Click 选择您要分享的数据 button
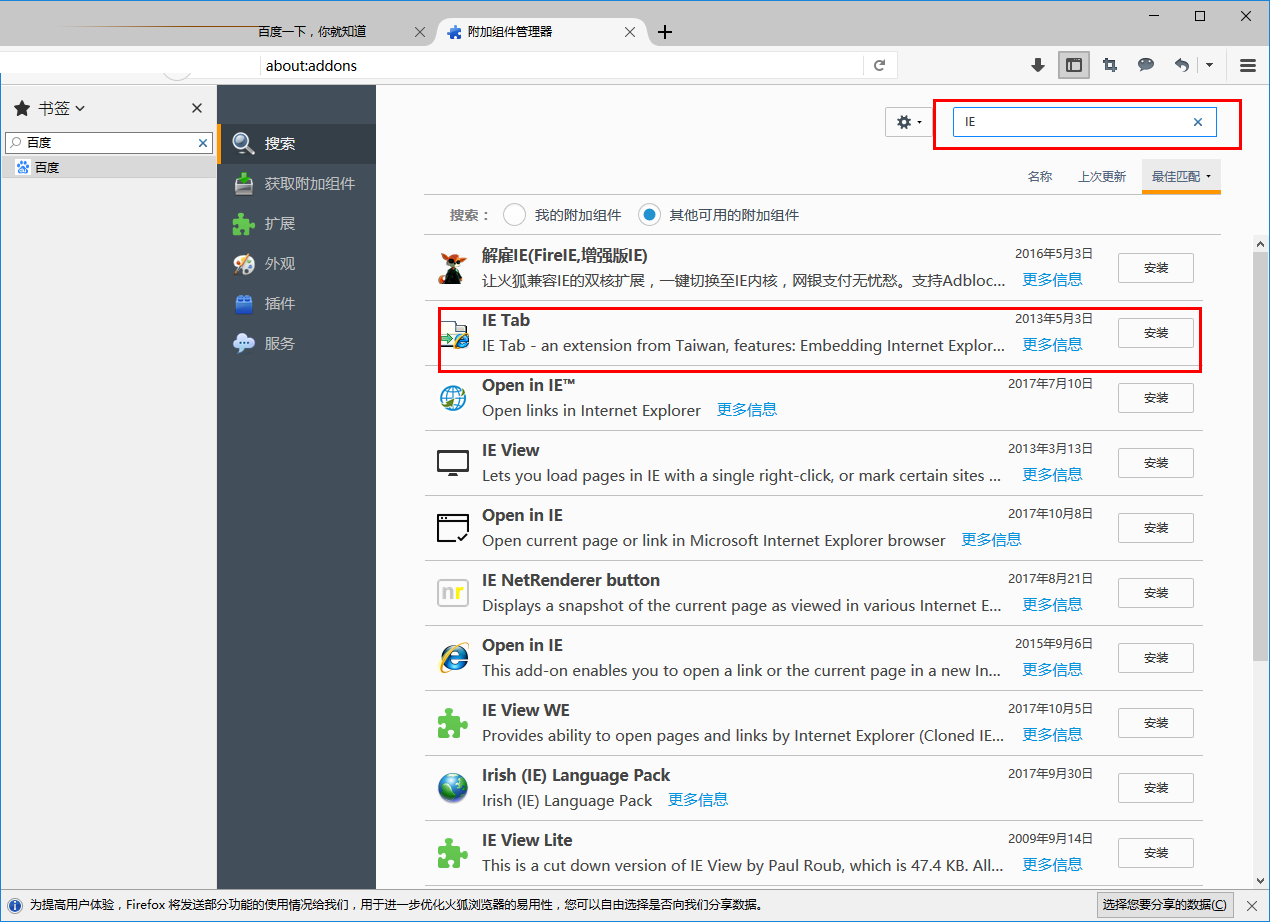1270x922 pixels. [1165, 905]
